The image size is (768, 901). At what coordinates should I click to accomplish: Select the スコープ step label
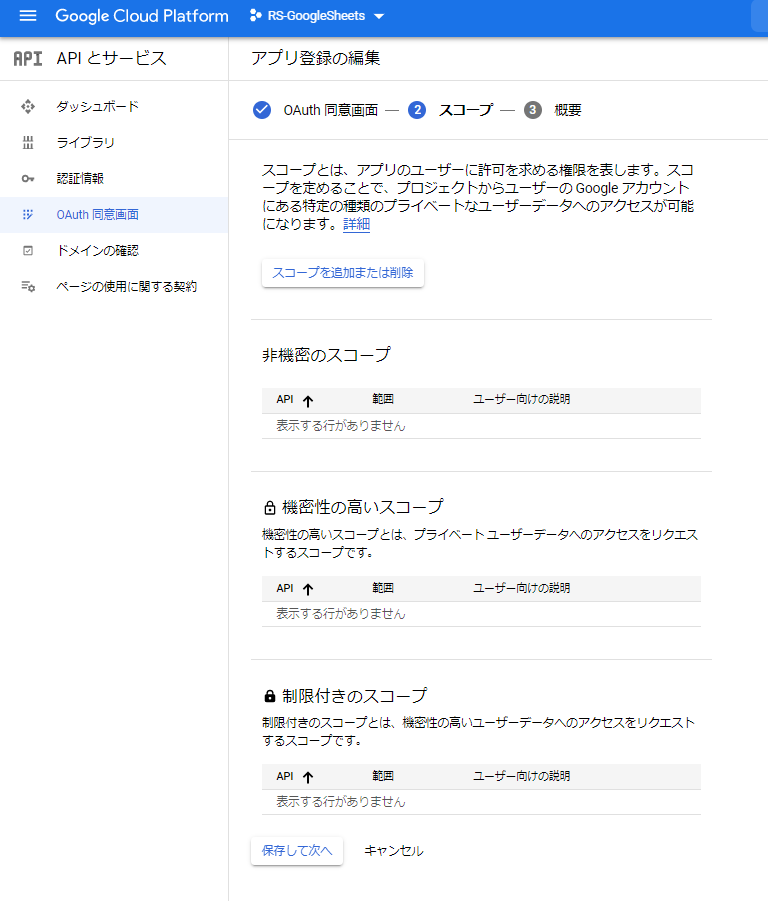(x=466, y=110)
